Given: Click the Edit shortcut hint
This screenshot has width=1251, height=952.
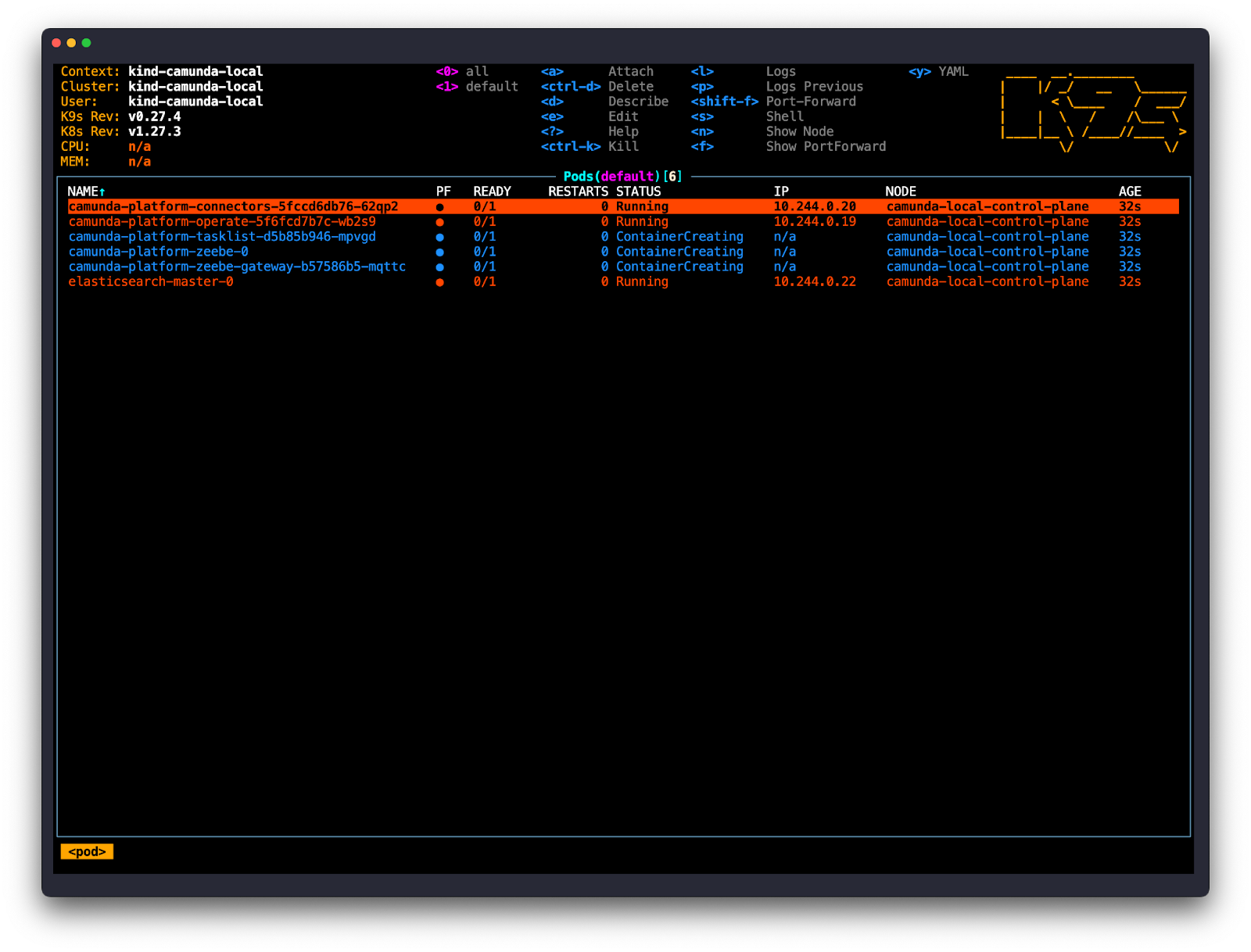Looking at the screenshot, I should pyautogui.click(x=590, y=116).
